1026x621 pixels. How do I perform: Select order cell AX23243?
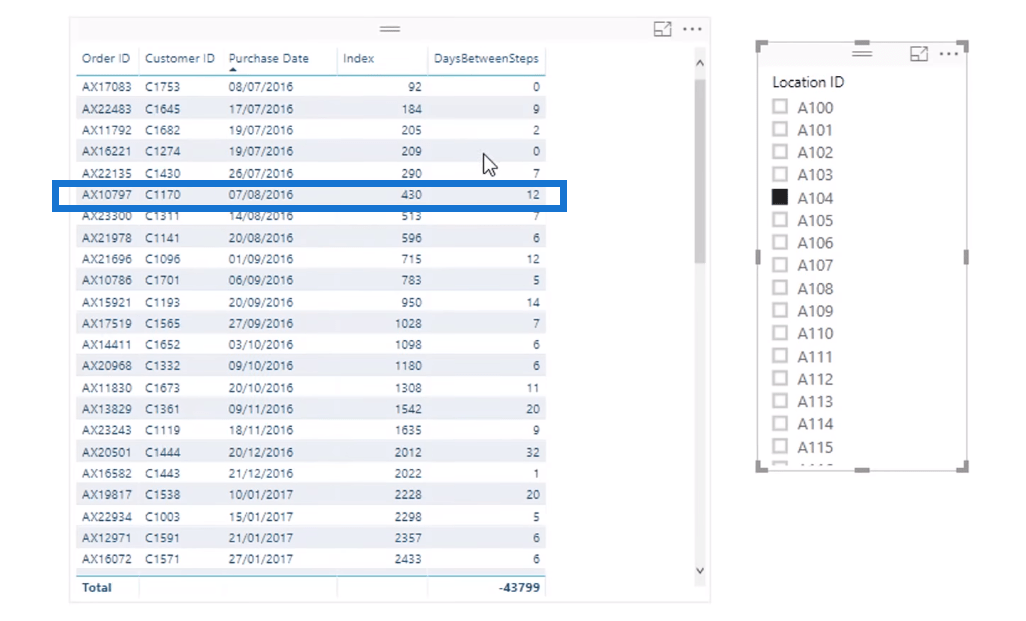pos(106,430)
